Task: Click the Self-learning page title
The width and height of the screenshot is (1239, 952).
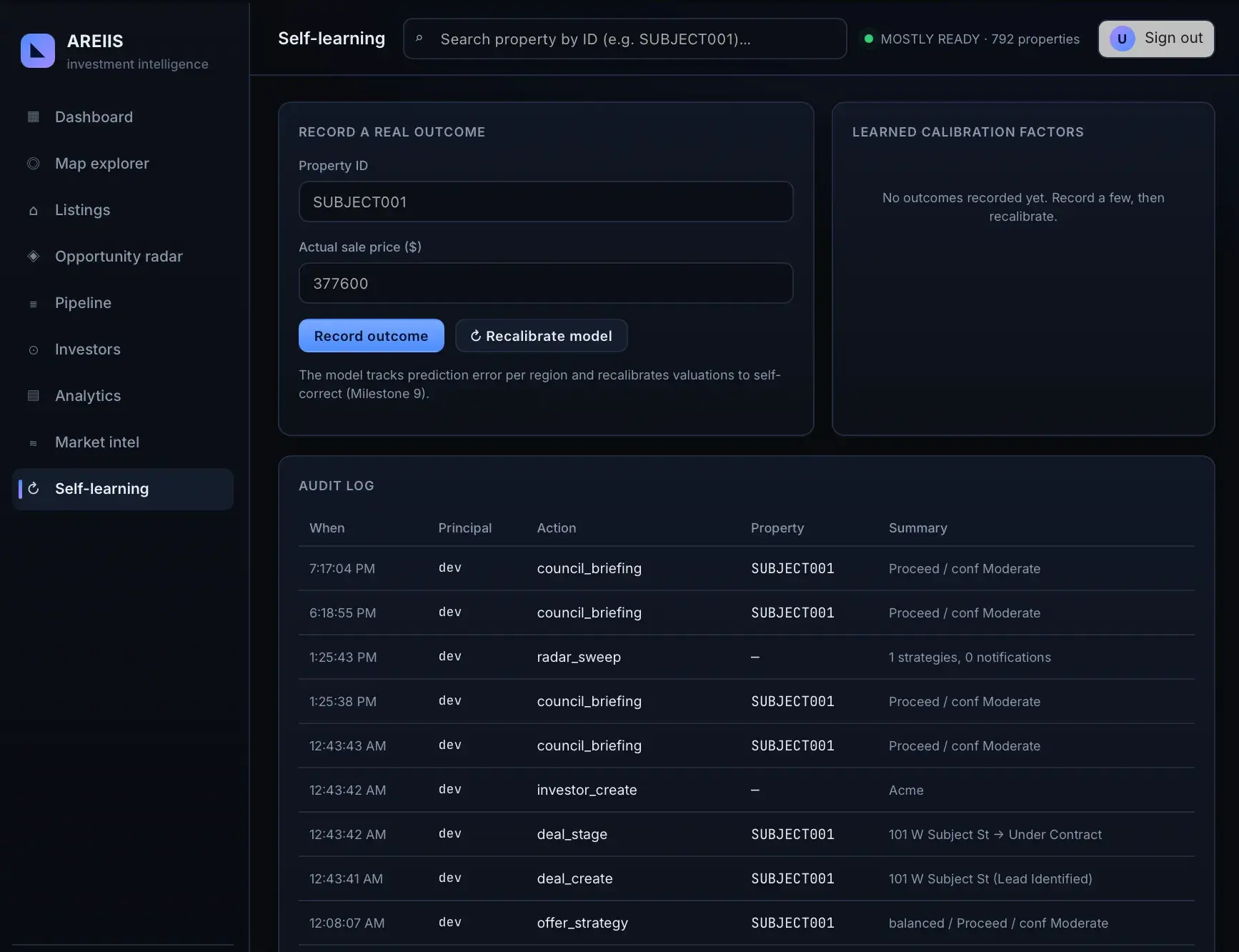Action: (332, 39)
